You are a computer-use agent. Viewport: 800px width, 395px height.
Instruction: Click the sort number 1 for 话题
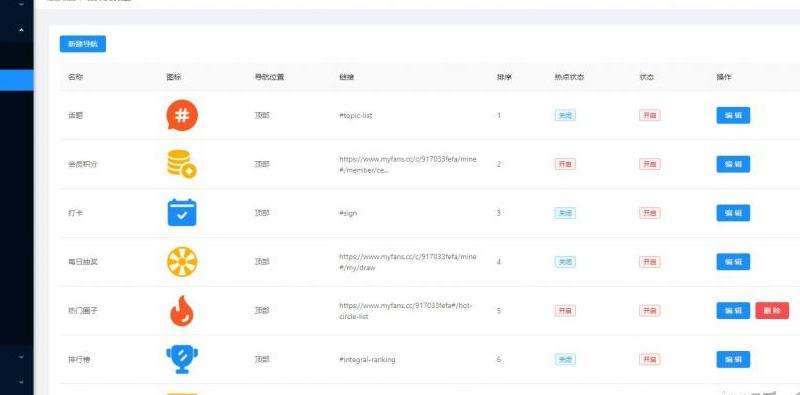499,115
